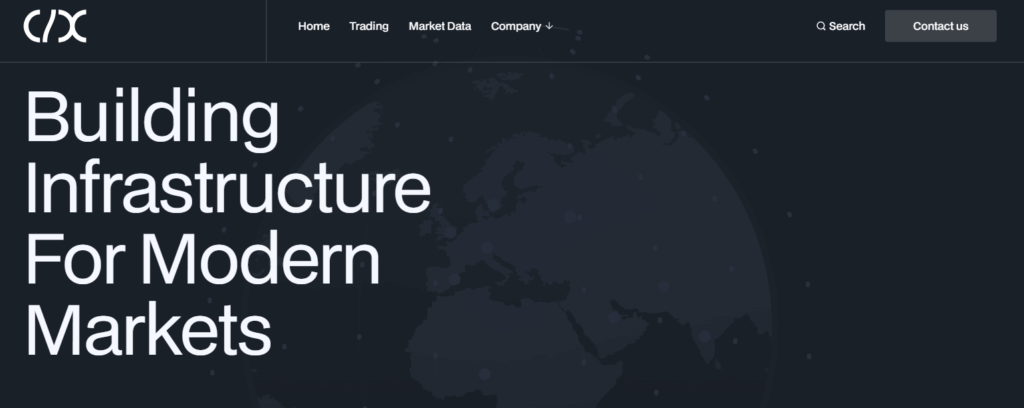Click the letter C in the logo
This screenshot has width=1024, height=408.
point(32,27)
